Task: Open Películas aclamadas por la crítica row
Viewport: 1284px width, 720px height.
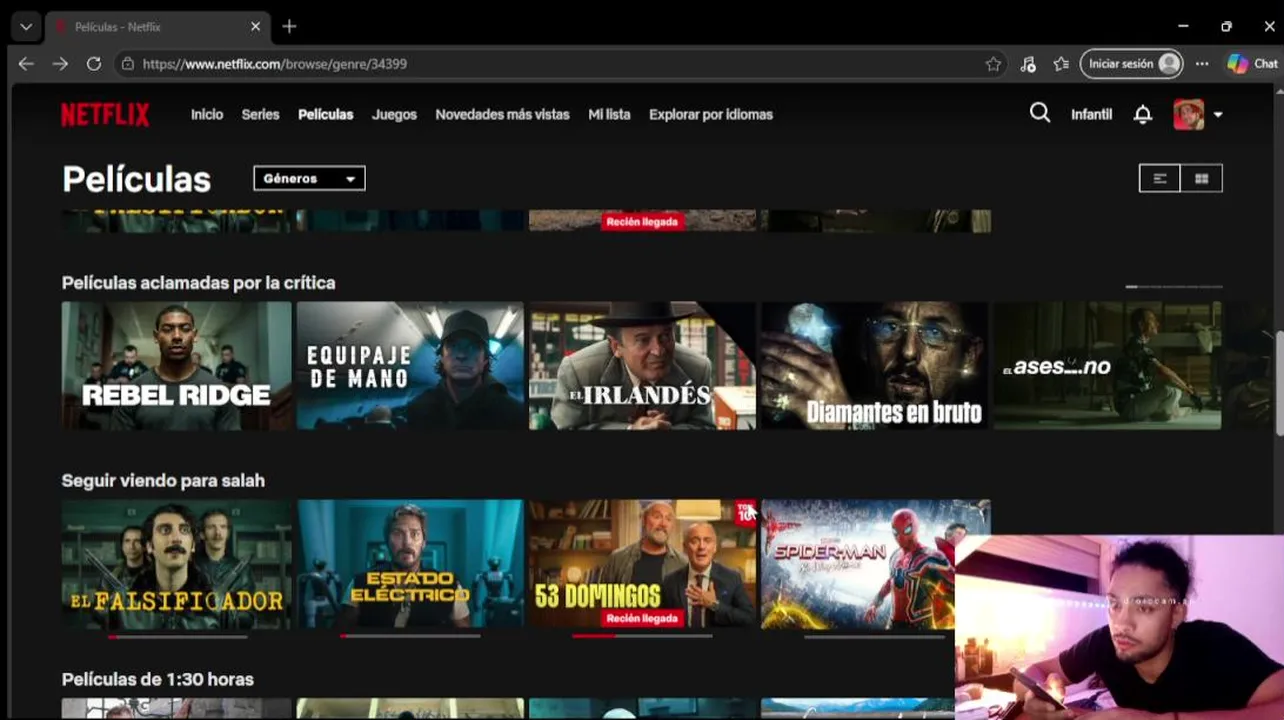Action: click(x=198, y=283)
